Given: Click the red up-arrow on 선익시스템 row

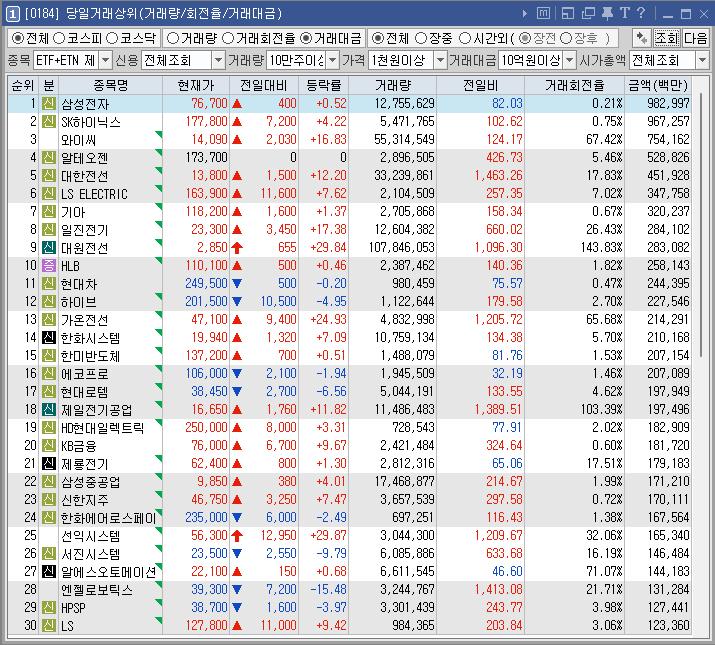Looking at the screenshot, I should (x=237, y=535).
